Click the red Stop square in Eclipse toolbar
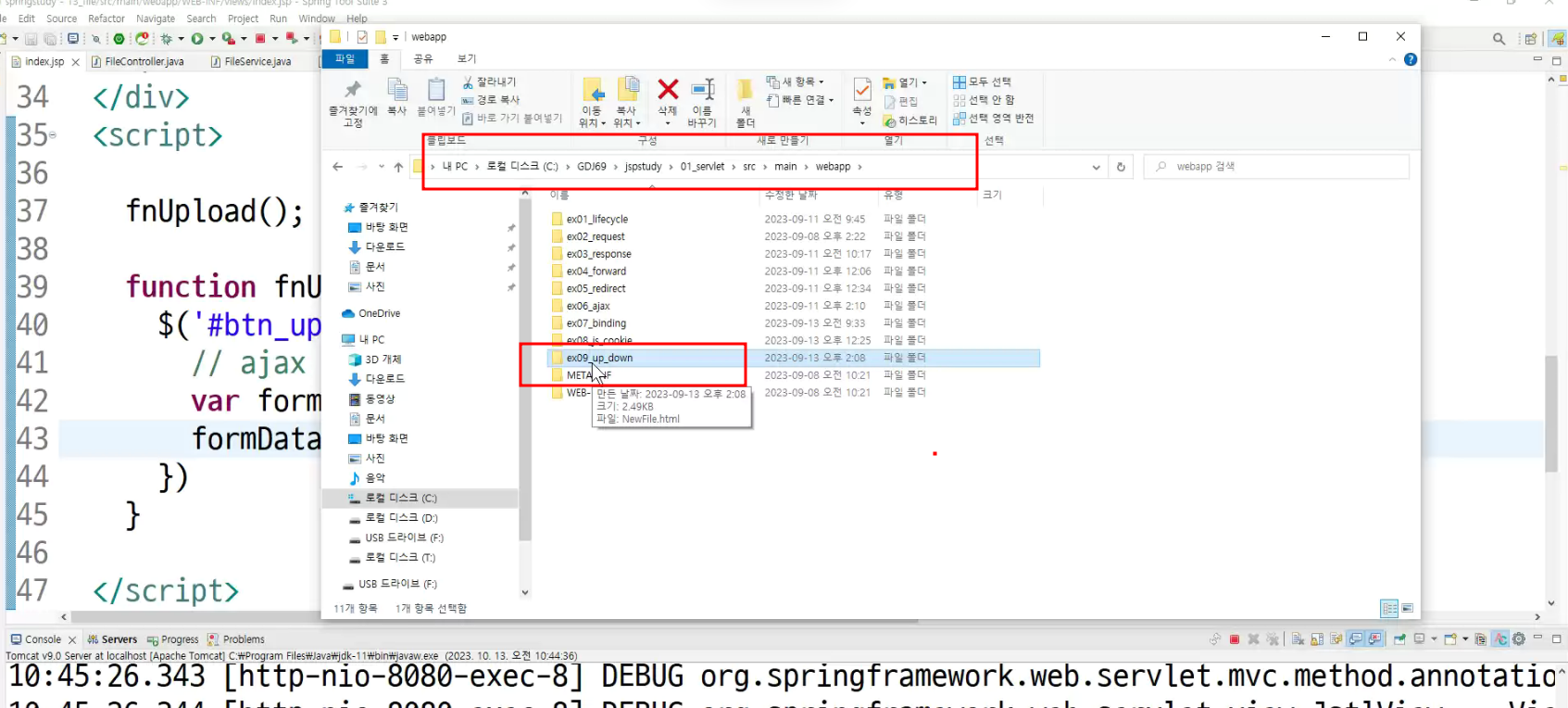The width and height of the screenshot is (1568, 708). point(260,39)
